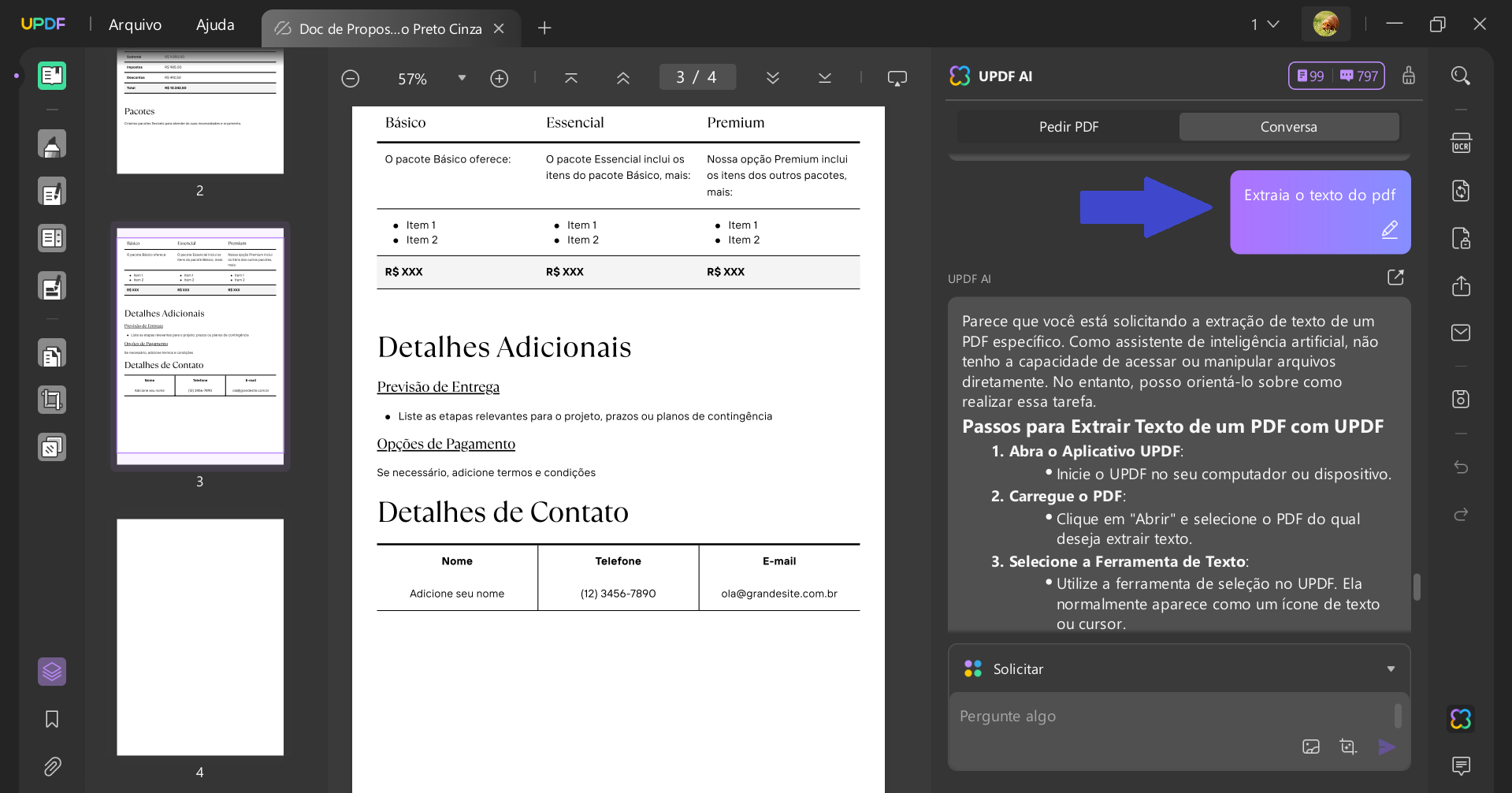Jump to the first page
The width and height of the screenshot is (1512, 793).
[571, 78]
